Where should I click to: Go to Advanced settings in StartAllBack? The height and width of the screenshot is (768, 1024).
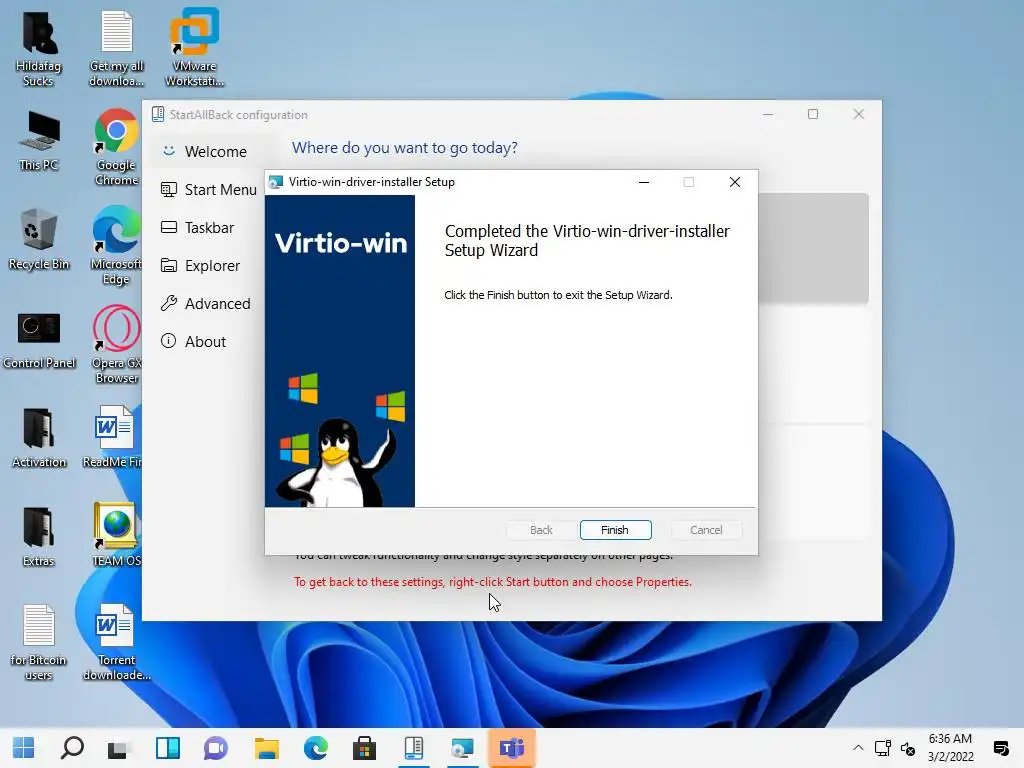coord(206,303)
